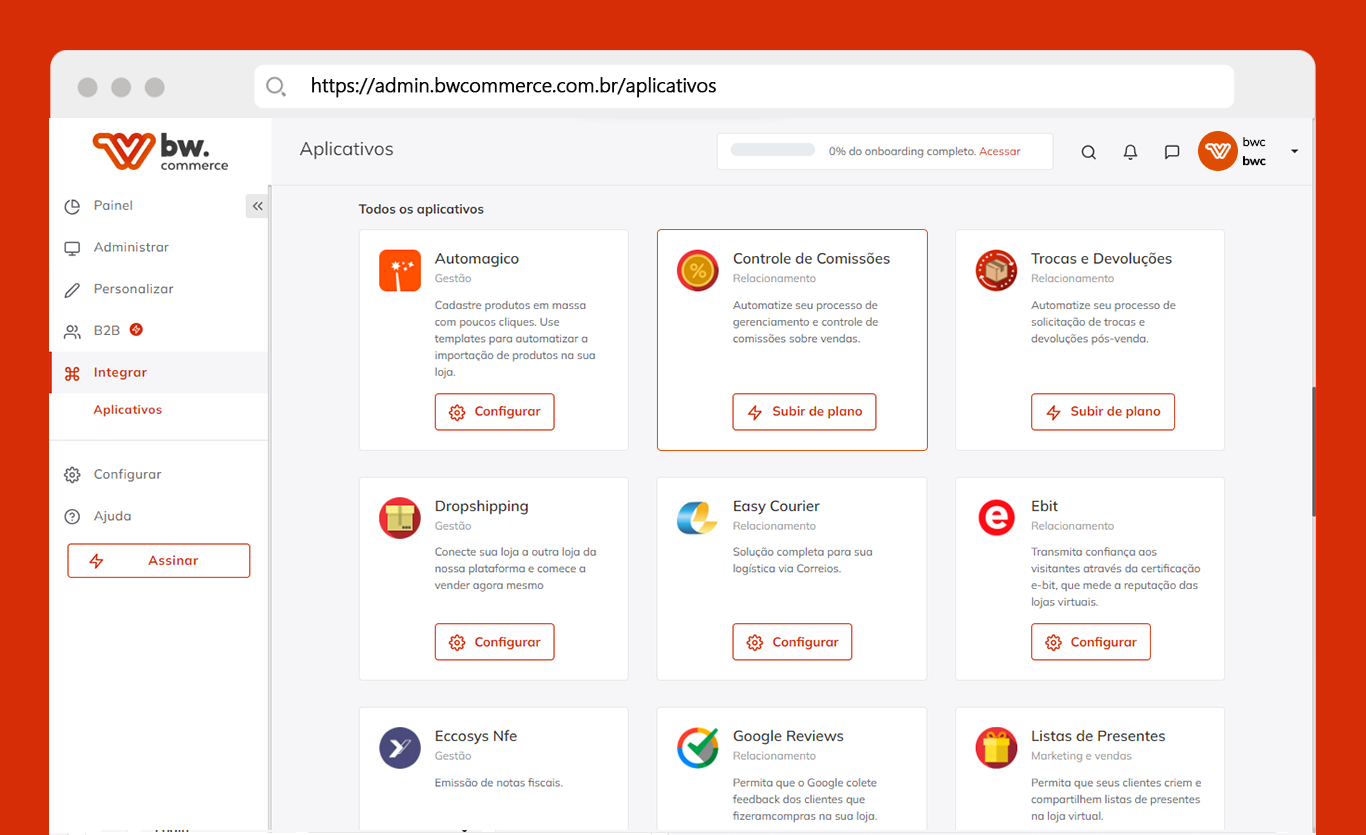This screenshot has width=1366, height=835.
Task: Open notifications bell icon
Action: pos(1130,152)
